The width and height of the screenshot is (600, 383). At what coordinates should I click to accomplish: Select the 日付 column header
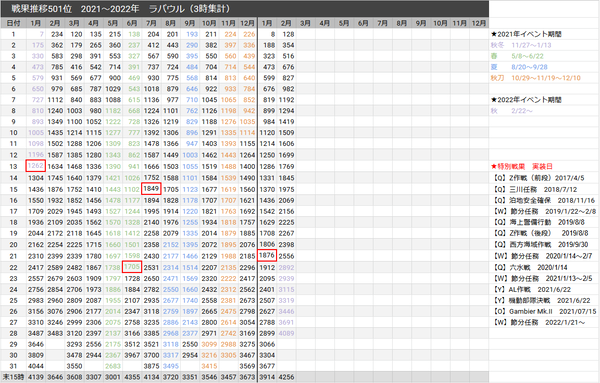13,23
